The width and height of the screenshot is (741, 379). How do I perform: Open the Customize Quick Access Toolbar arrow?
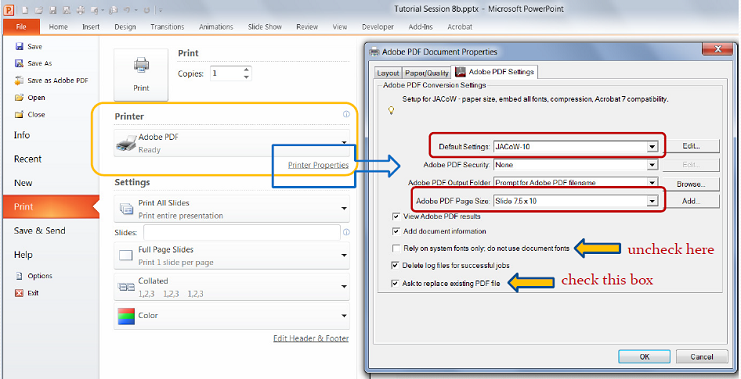(x=161, y=10)
